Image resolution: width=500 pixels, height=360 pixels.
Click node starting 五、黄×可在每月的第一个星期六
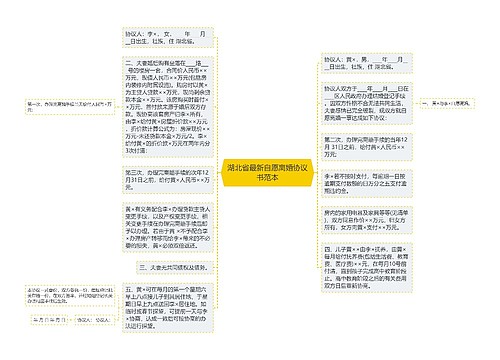[168, 308]
